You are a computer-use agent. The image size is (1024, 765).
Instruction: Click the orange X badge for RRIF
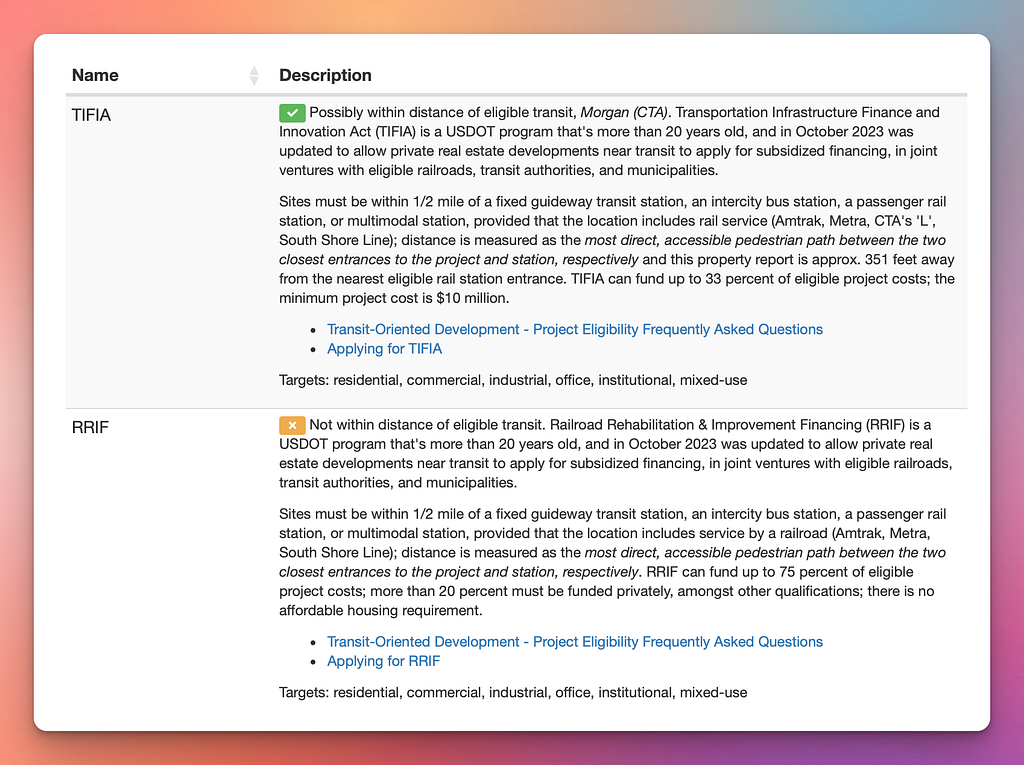(292, 425)
